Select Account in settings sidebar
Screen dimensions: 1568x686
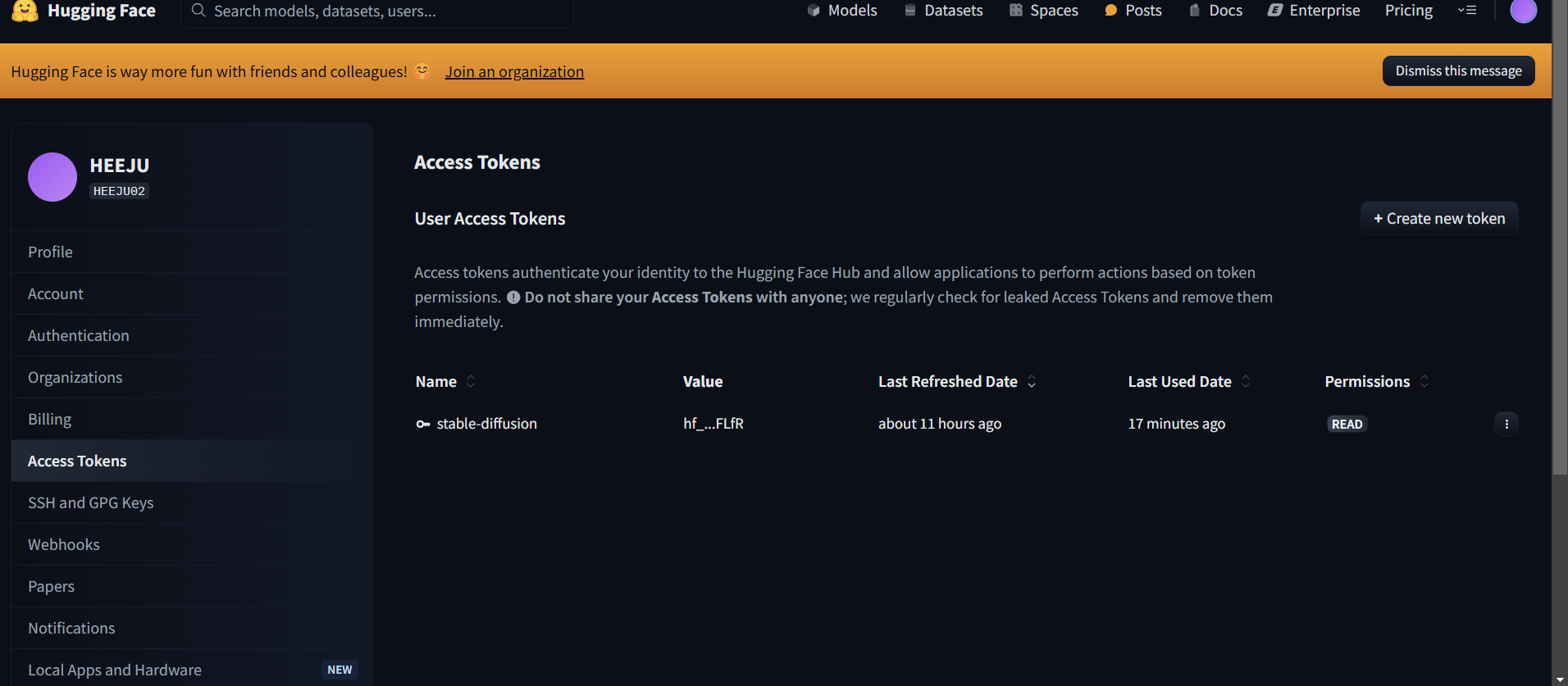tap(192, 293)
